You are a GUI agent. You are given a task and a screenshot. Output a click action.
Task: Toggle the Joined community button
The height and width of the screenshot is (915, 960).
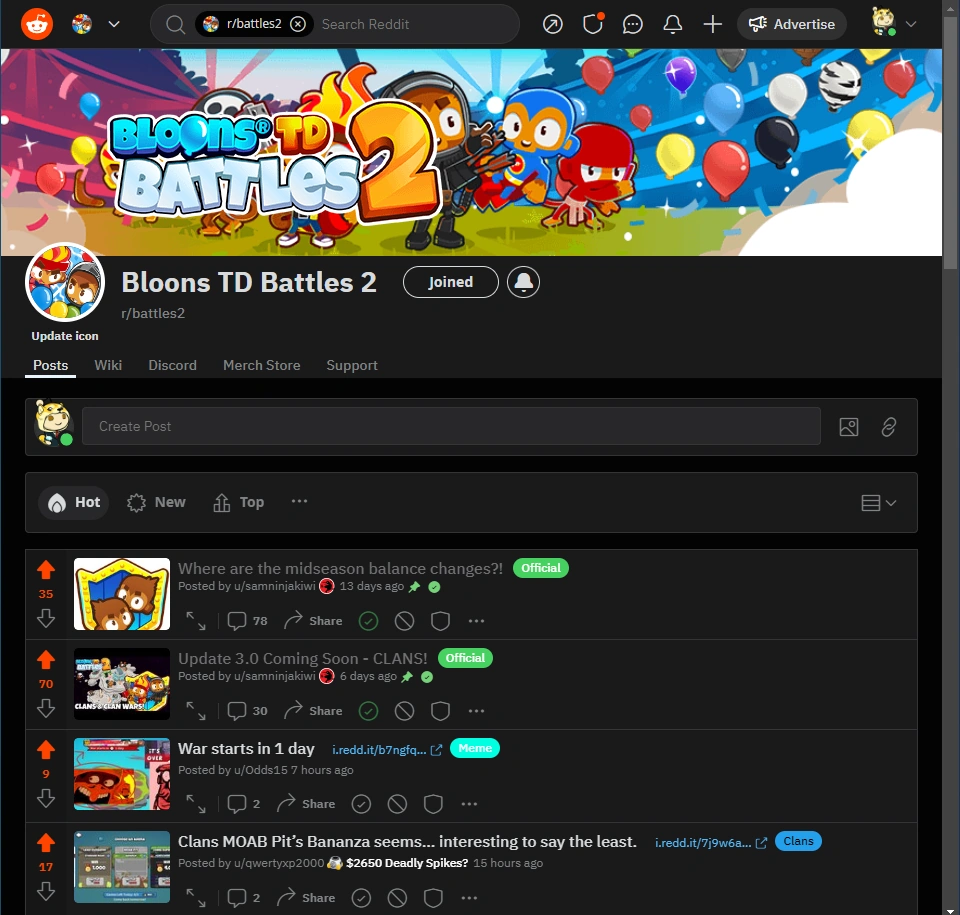451,282
